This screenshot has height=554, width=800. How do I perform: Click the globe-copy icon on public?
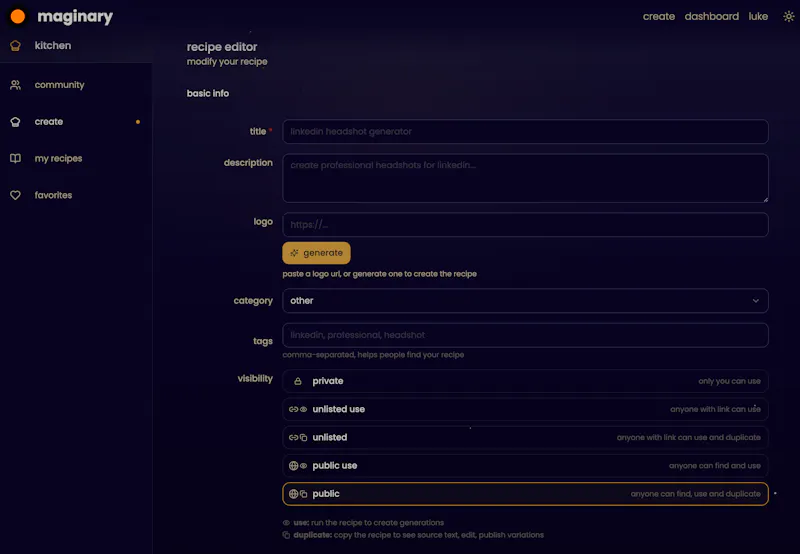(x=298, y=494)
